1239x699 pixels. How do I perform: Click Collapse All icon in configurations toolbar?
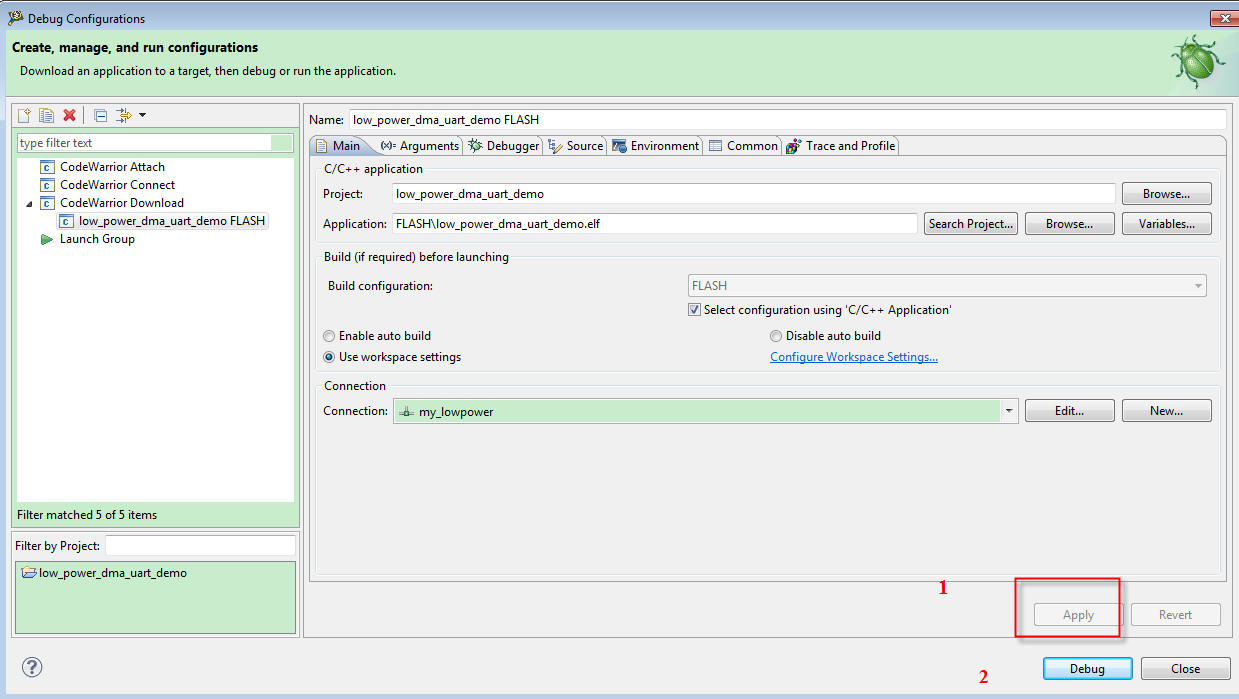(100, 116)
